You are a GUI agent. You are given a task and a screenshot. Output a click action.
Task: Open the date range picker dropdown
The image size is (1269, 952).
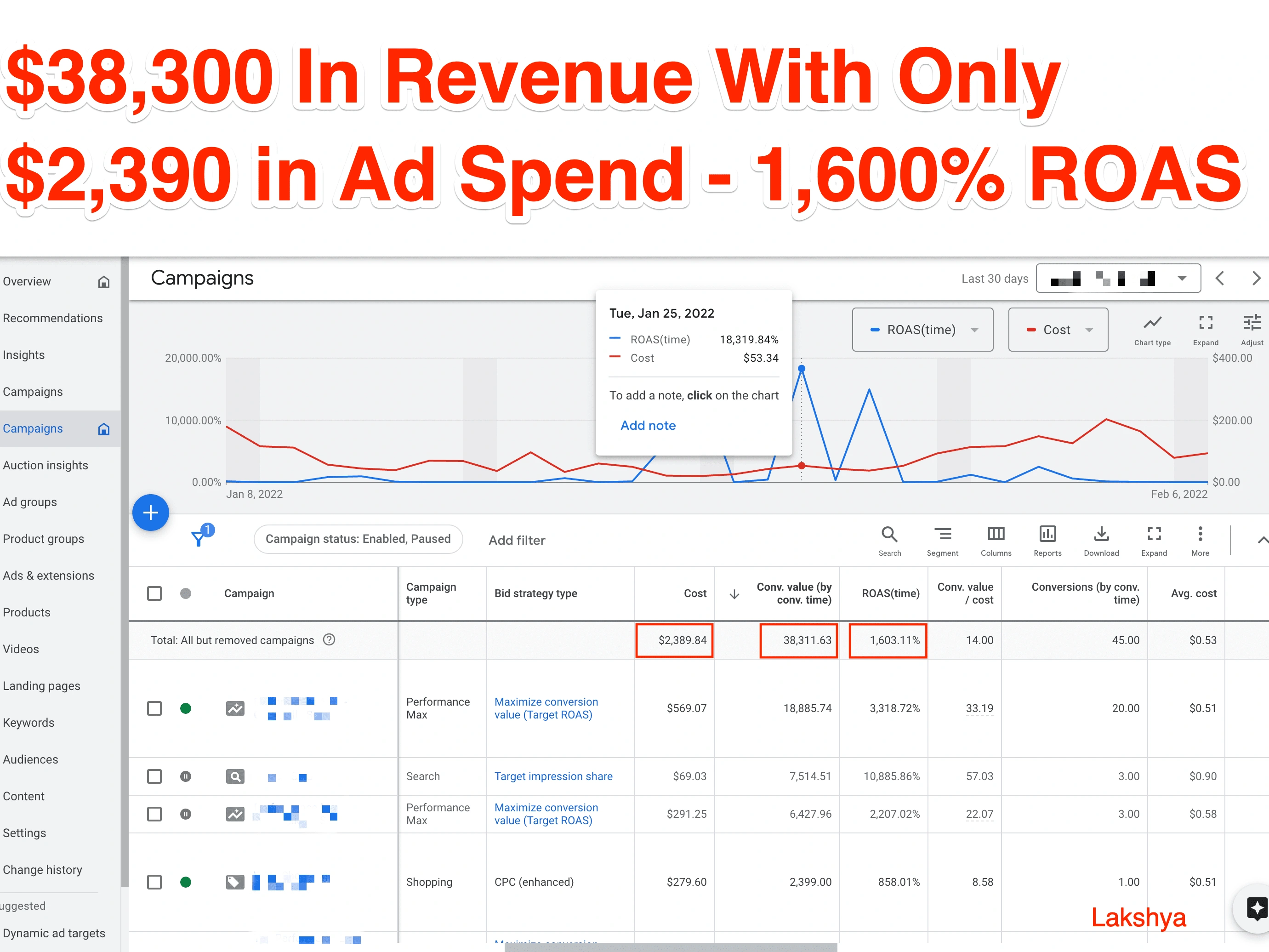coord(1118,278)
